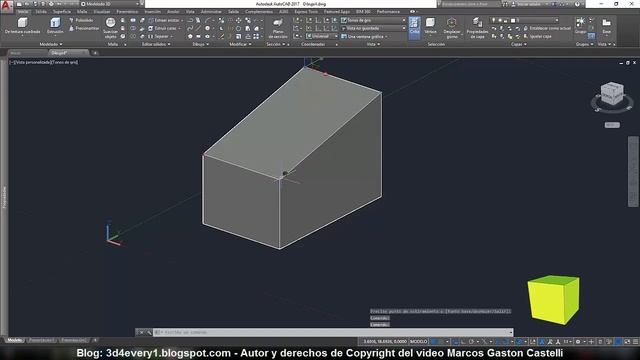Switch to the Sólido ribbon tab

pos(41,12)
